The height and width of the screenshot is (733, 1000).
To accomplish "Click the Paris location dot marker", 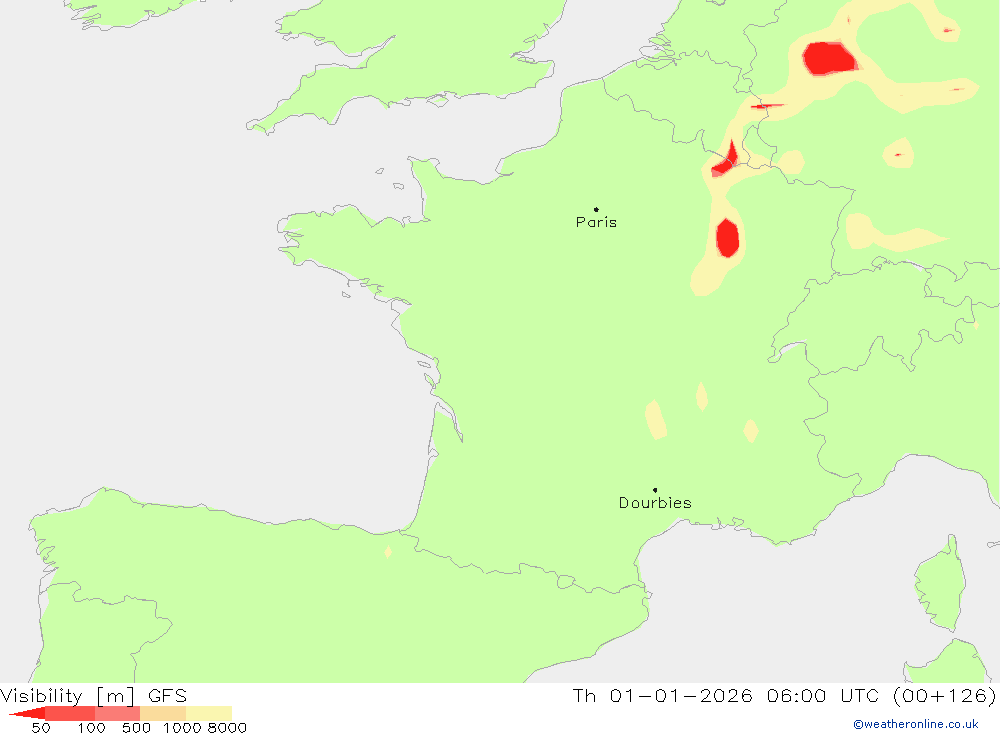I will click(x=596, y=209).
